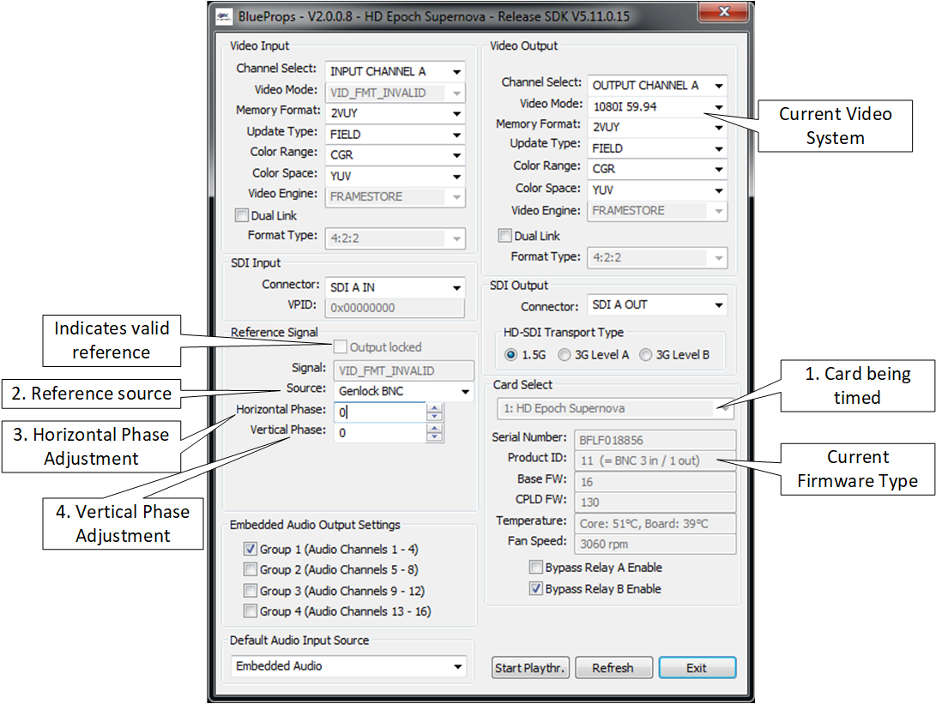Open the Video Input Color Range dropdown
This screenshot has height=704, width=936.
point(395,155)
